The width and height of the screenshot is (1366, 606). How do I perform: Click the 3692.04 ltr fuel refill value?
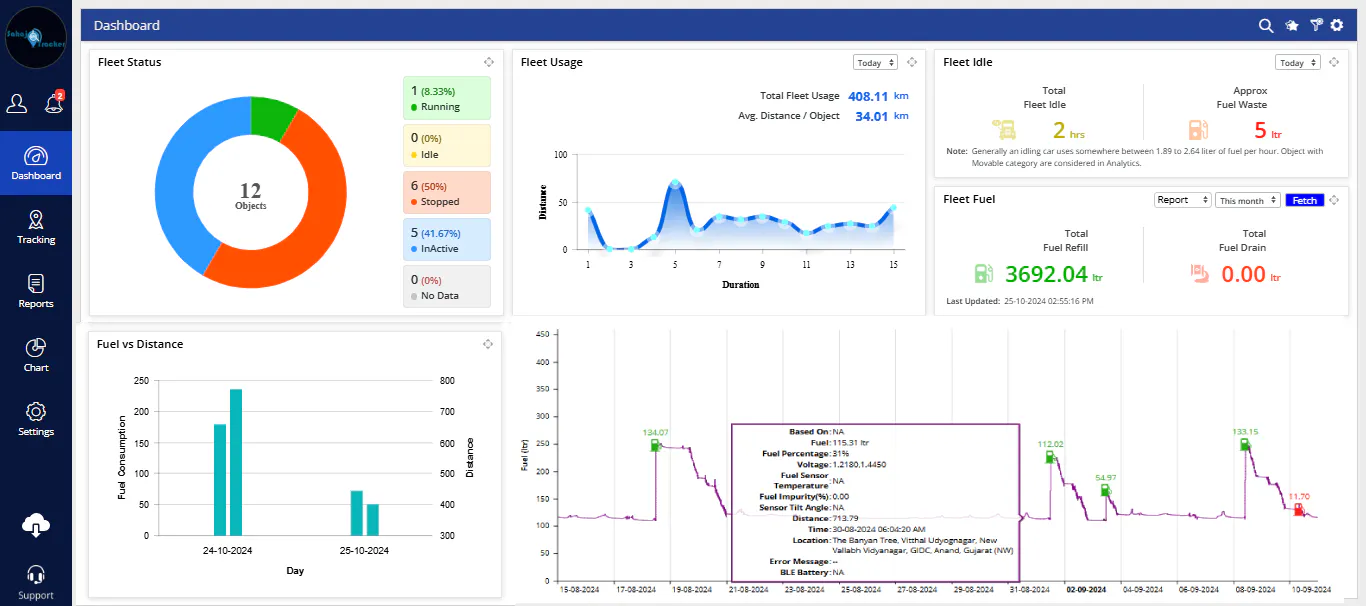coord(1055,274)
